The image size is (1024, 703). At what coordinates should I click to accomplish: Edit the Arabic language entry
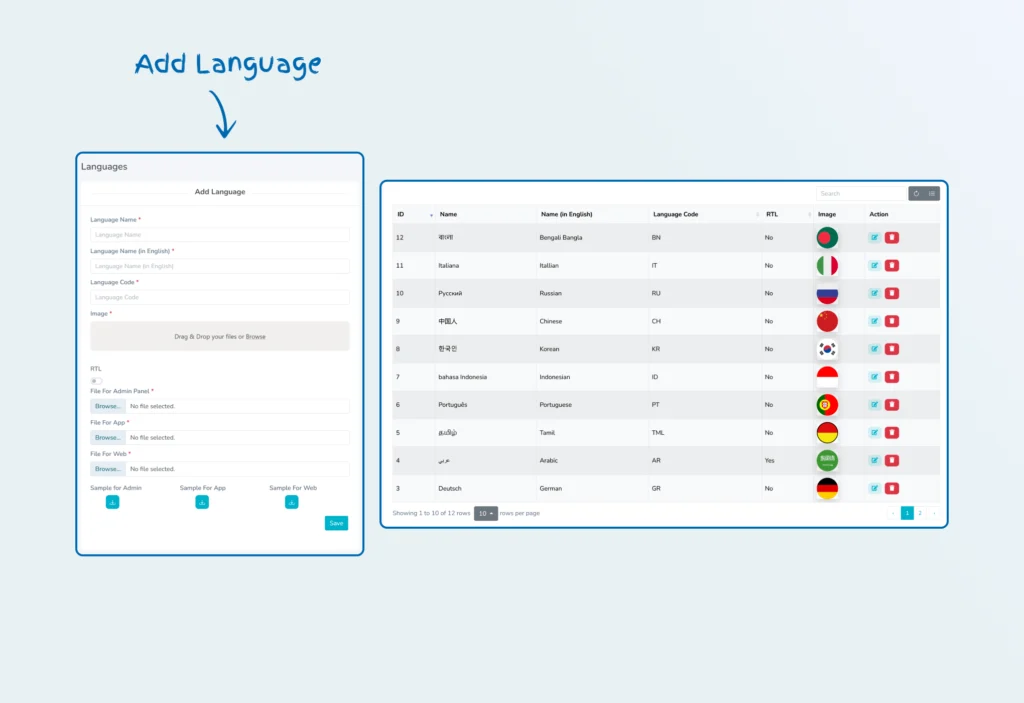[875, 461]
